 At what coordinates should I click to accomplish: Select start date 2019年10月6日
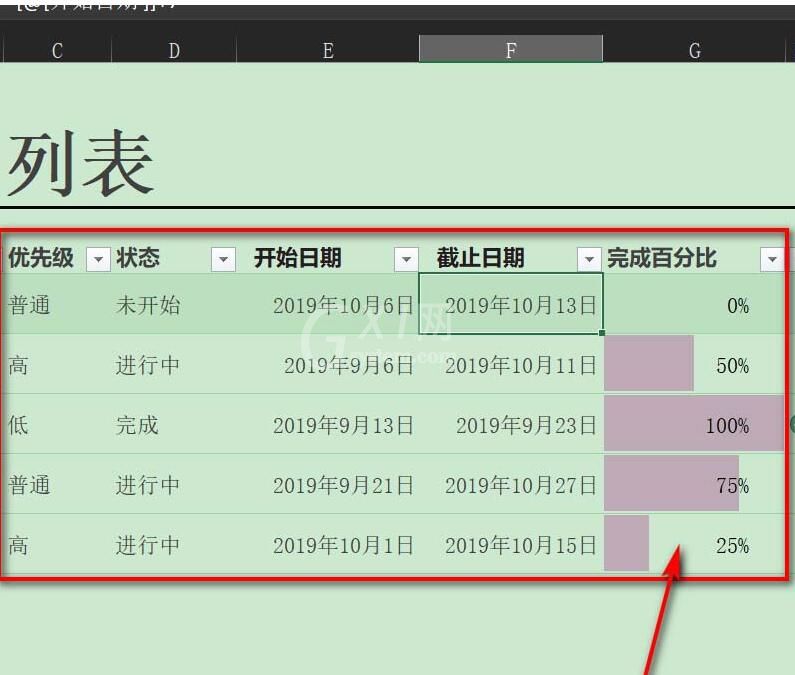coord(328,304)
